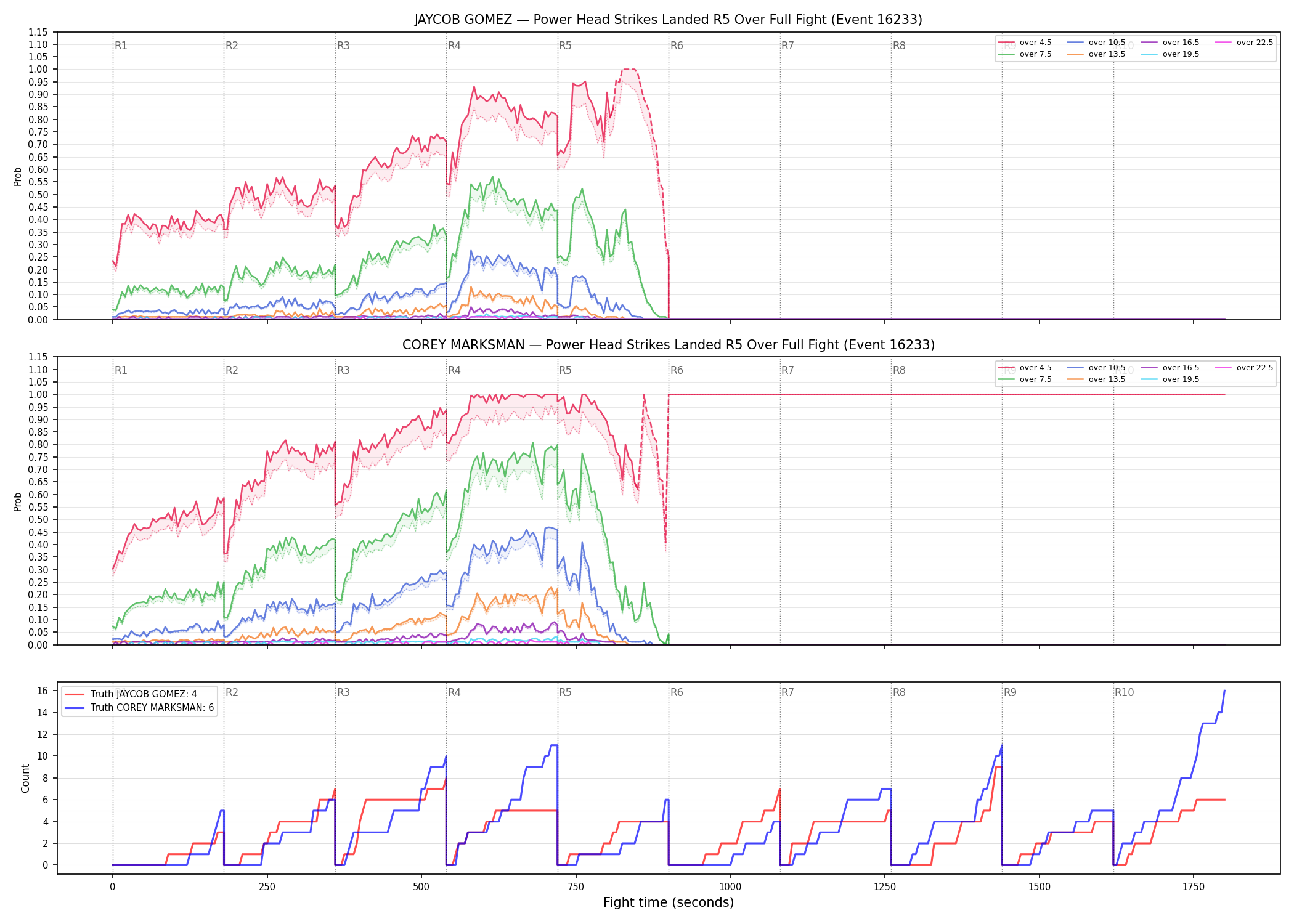Click the 500 tick label on time axis
1294x924 pixels.
point(421,886)
